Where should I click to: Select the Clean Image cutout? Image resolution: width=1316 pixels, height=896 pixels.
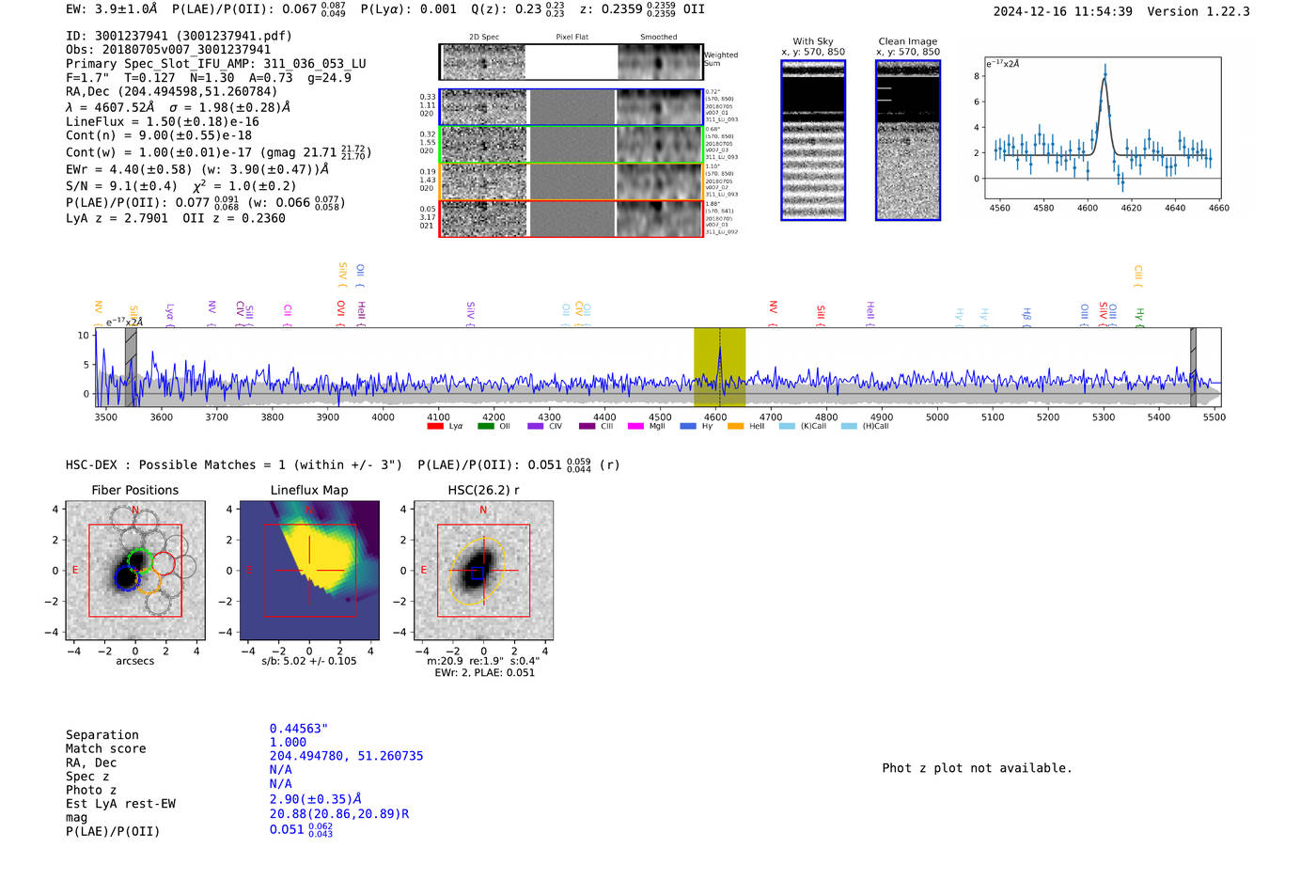pos(908,140)
